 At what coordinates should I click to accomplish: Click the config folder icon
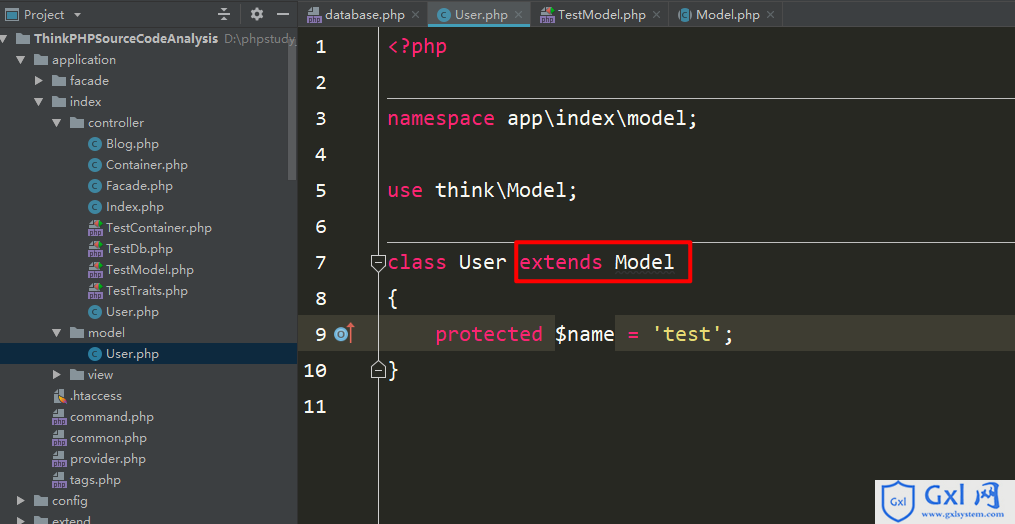click(41, 501)
